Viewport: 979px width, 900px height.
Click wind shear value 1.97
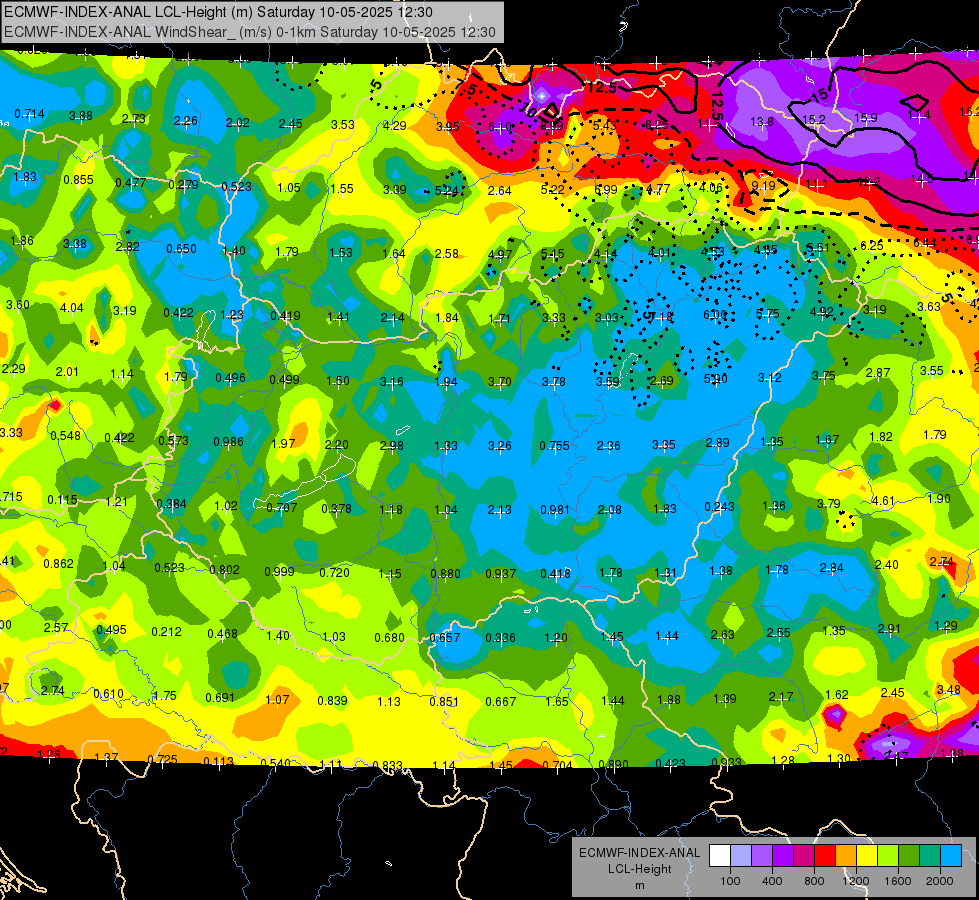click(x=283, y=443)
